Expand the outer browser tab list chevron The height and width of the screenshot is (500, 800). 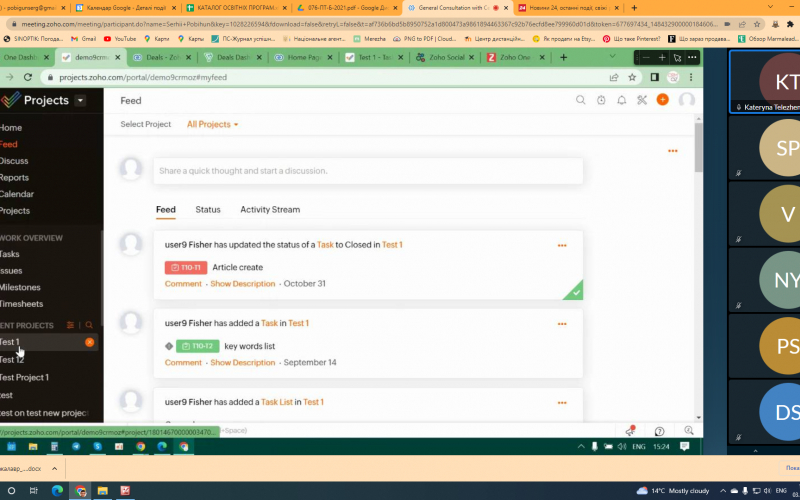click(x=770, y=7)
